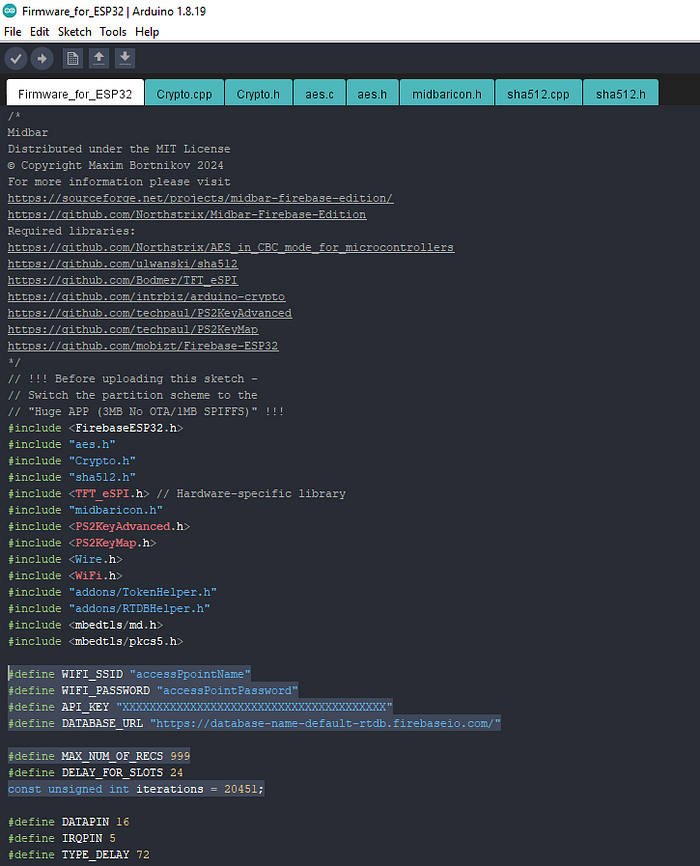
Task: Click the #define DATAPIN 16 line
Action: pos(68,822)
